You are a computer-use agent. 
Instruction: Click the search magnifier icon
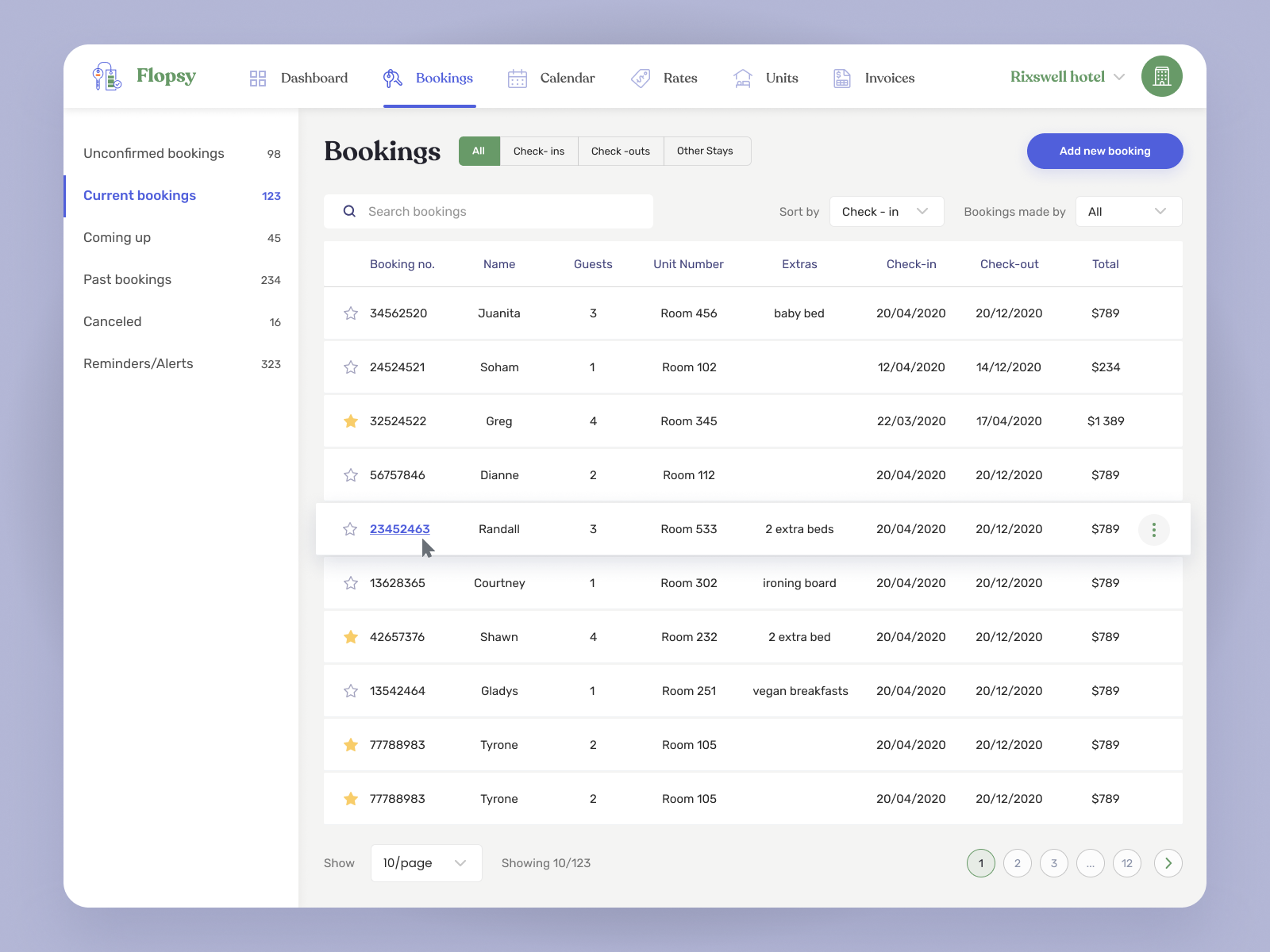(349, 211)
